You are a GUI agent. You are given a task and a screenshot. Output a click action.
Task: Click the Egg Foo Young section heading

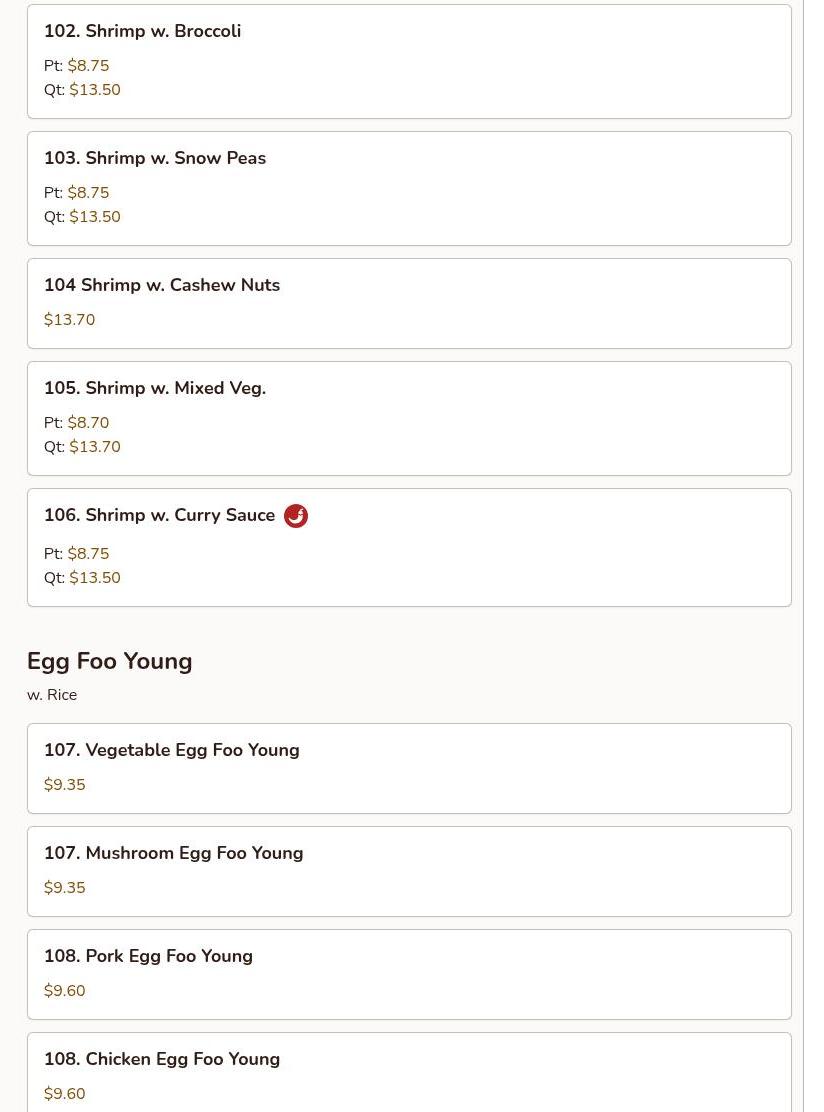(x=110, y=662)
